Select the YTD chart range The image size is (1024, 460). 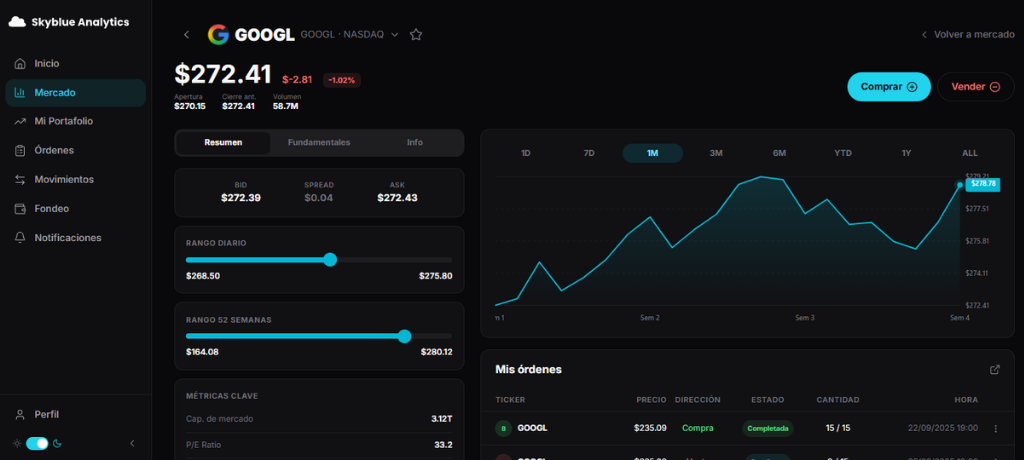(x=843, y=154)
